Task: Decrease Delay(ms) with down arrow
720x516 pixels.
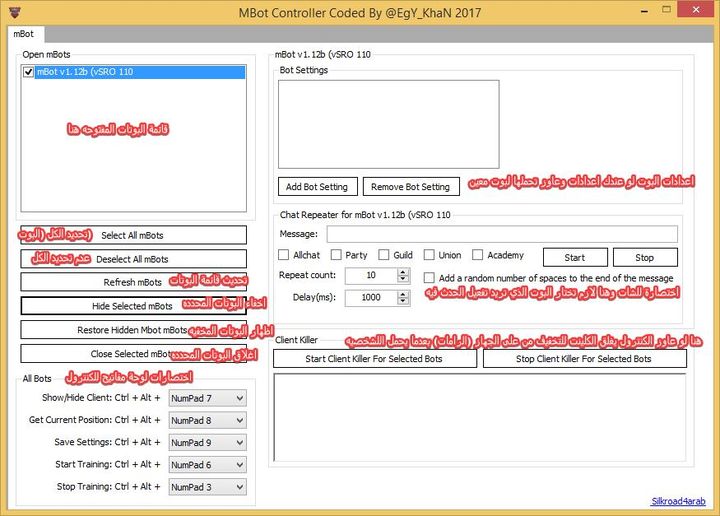Action: [403, 301]
